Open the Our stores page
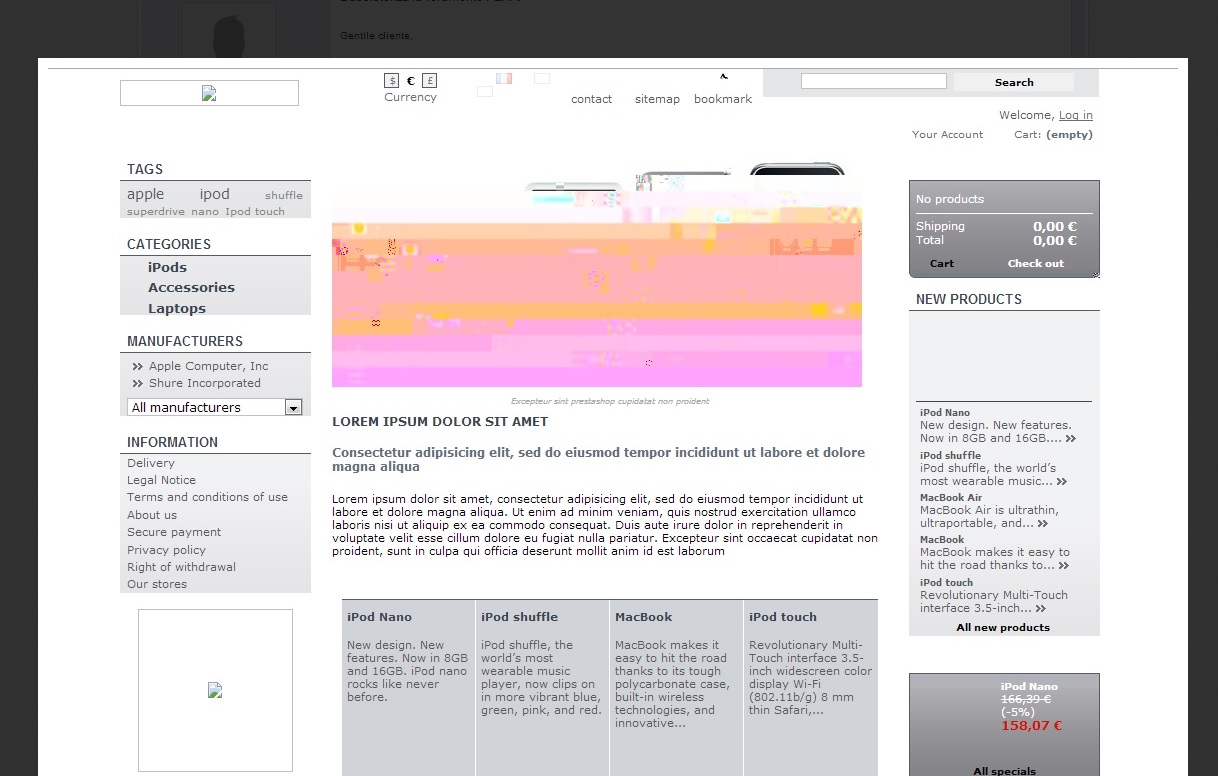The width and height of the screenshot is (1218, 776). tap(157, 584)
